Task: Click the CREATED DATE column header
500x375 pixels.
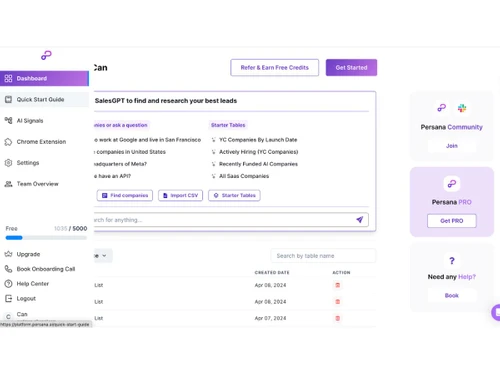Action: (272, 272)
